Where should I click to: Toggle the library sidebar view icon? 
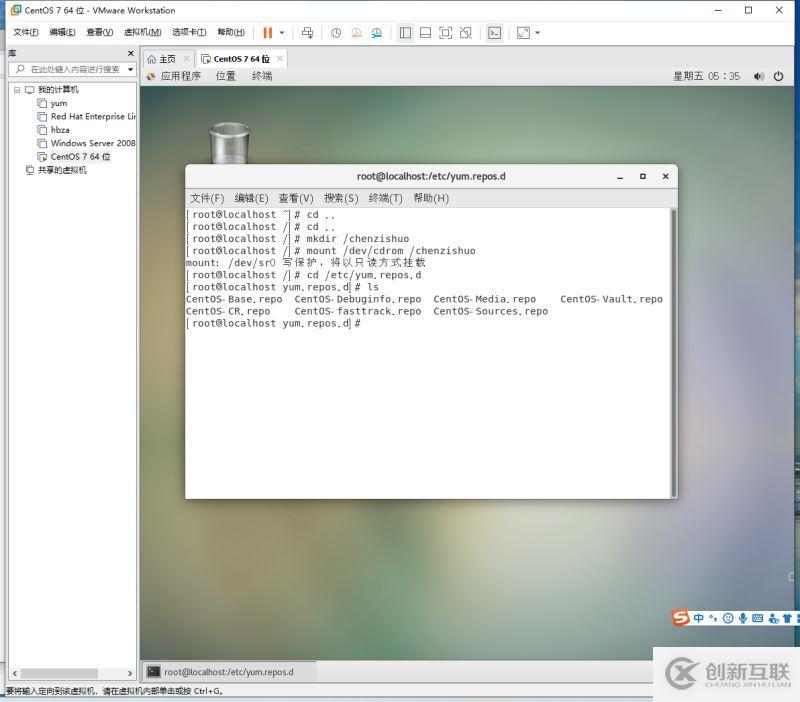click(x=406, y=33)
